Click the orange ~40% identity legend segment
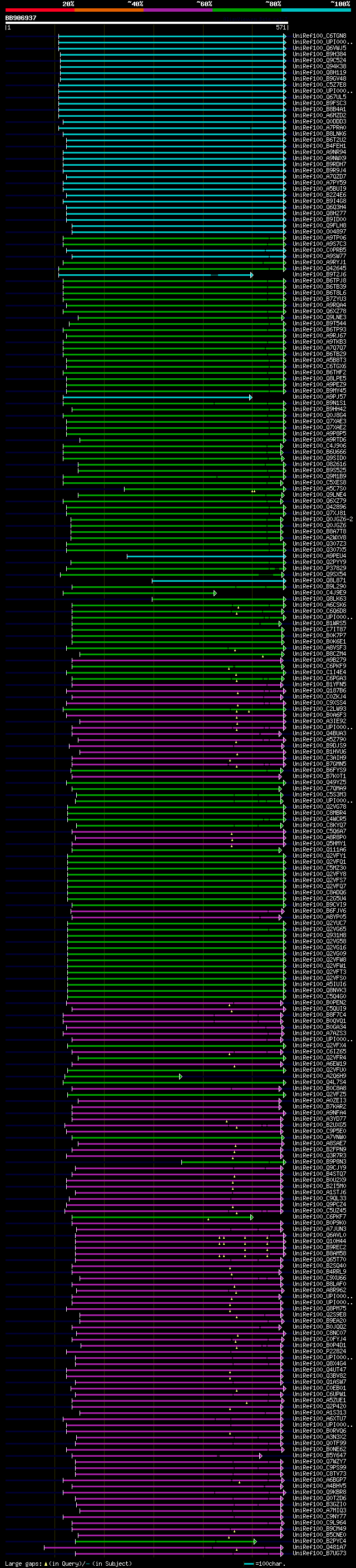The image size is (356, 1568). tap(109, 10)
